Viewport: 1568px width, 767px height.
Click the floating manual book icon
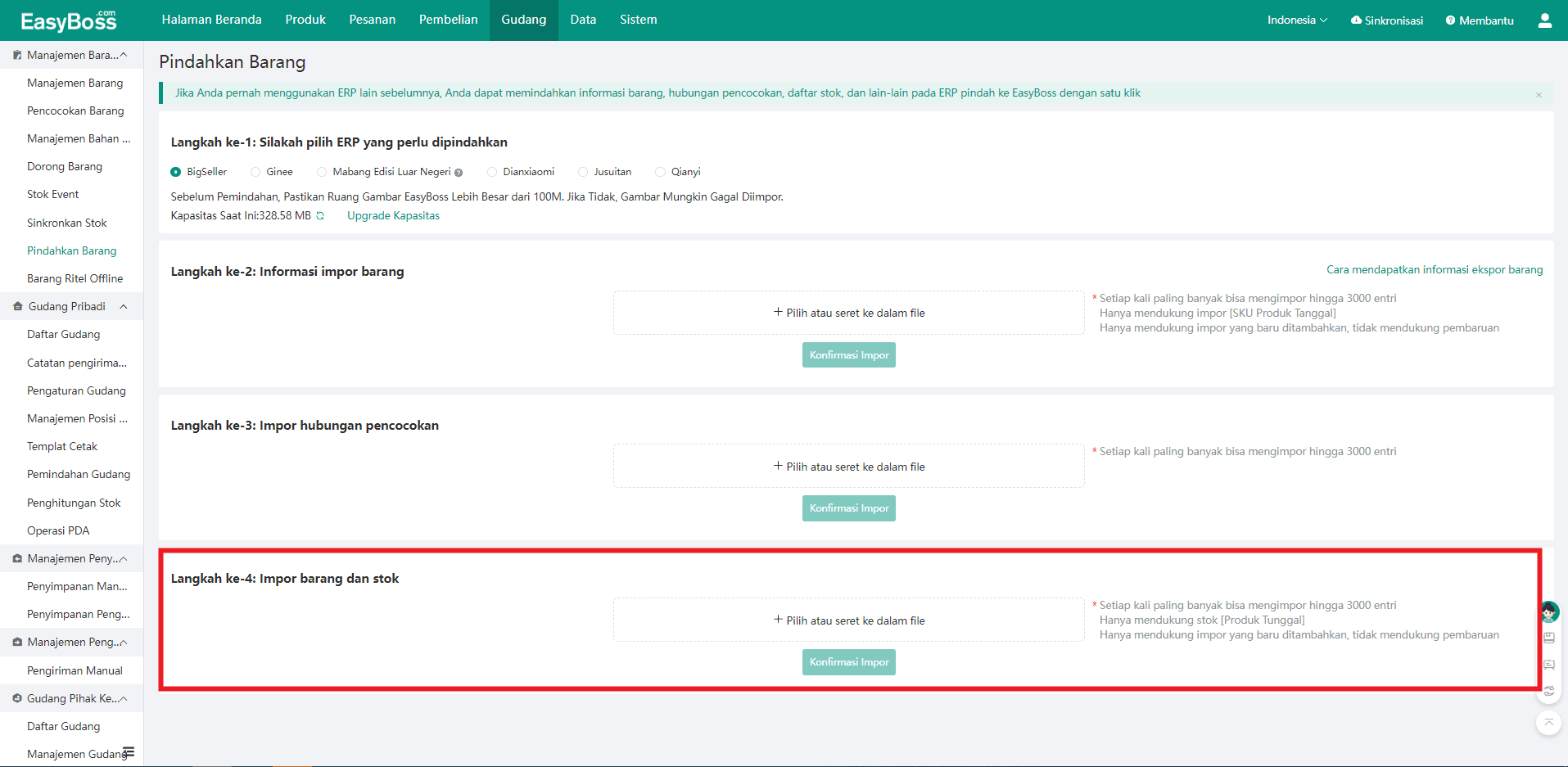pos(1549,638)
